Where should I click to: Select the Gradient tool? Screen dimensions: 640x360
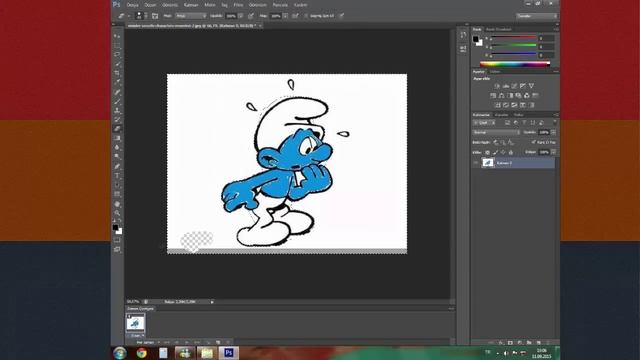point(117,138)
